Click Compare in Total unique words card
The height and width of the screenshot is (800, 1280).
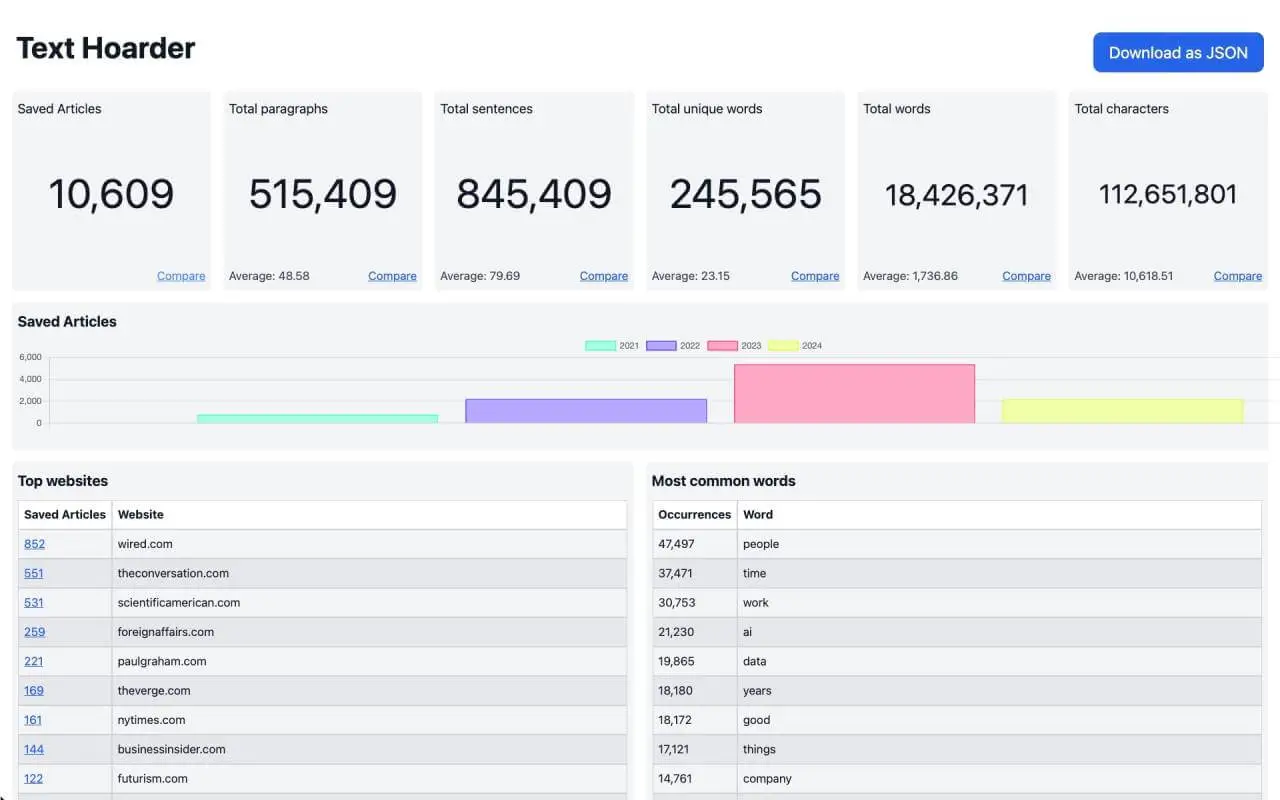[x=815, y=276]
